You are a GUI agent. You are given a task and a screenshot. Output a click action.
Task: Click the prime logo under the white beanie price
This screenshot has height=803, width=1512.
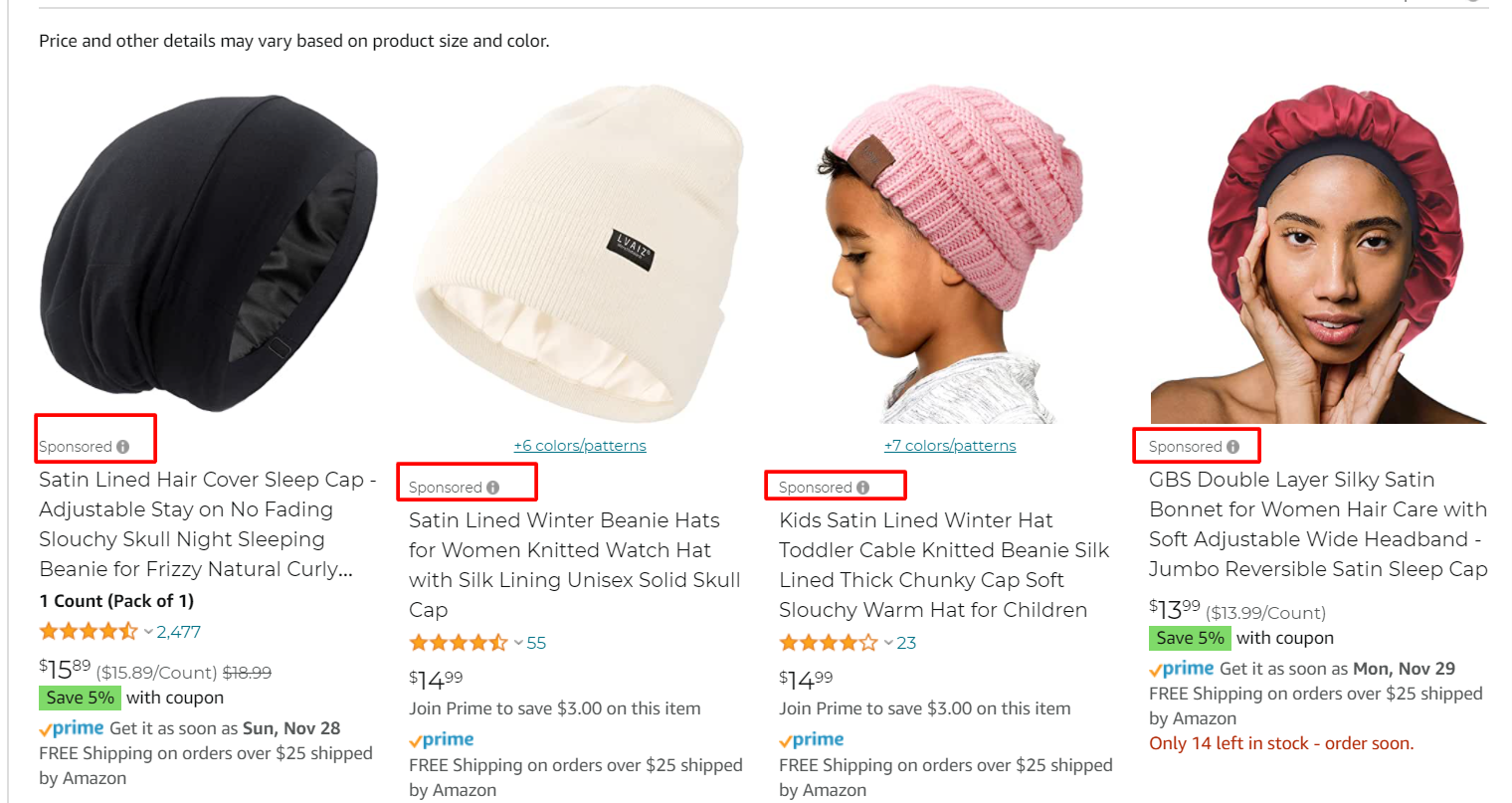(442, 739)
